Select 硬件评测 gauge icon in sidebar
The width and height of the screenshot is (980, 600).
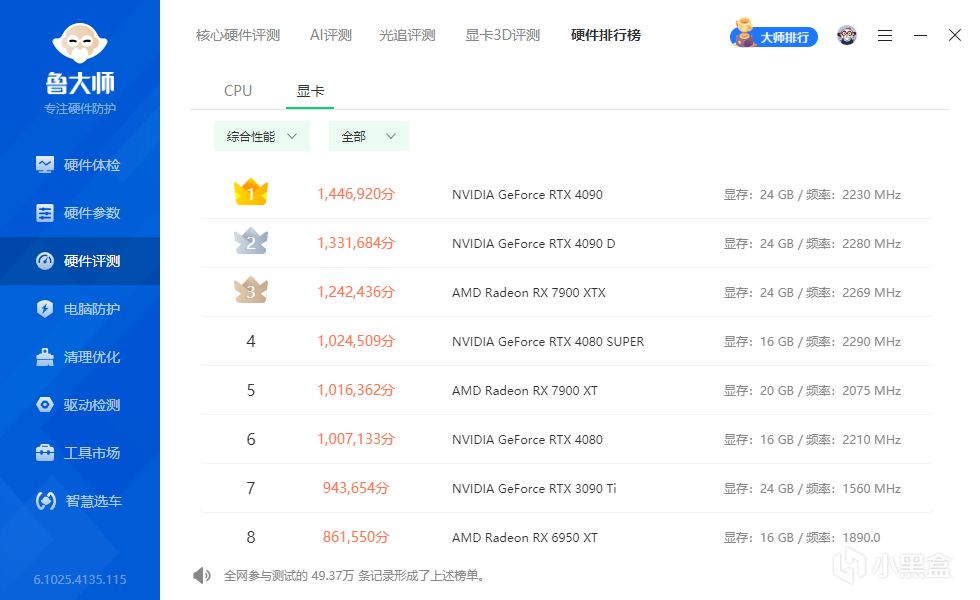pos(45,261)
